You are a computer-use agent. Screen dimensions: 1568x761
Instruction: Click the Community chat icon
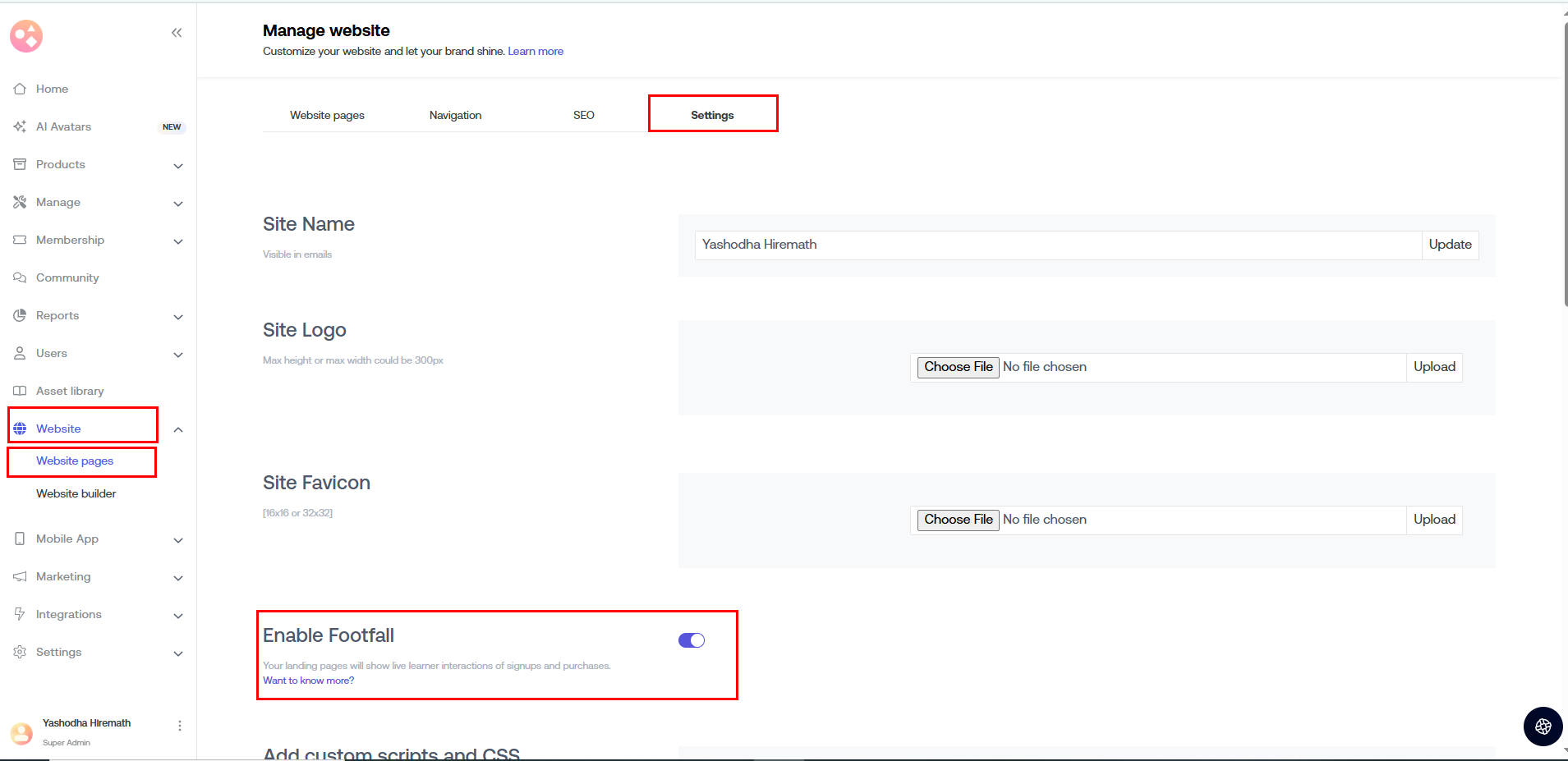[x=20, y=277]
